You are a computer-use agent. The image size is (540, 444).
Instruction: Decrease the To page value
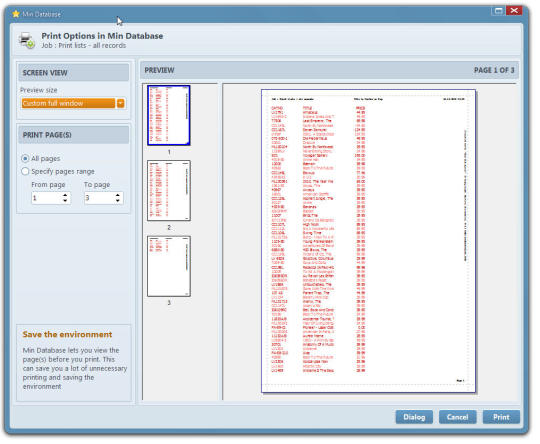click(x=118, y=200)
